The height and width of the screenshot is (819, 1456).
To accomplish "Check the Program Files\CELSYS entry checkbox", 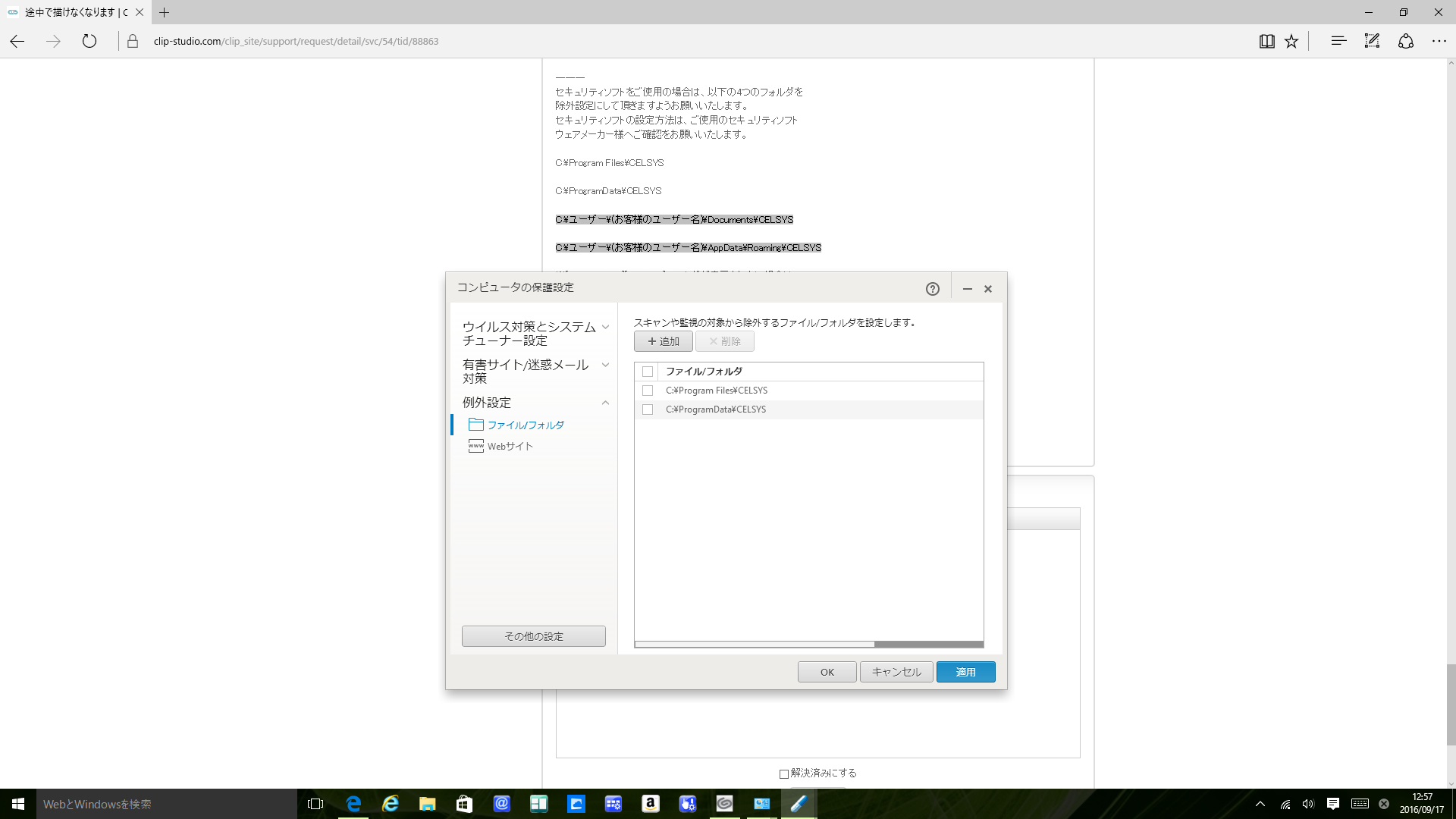I will click(648, 391).
